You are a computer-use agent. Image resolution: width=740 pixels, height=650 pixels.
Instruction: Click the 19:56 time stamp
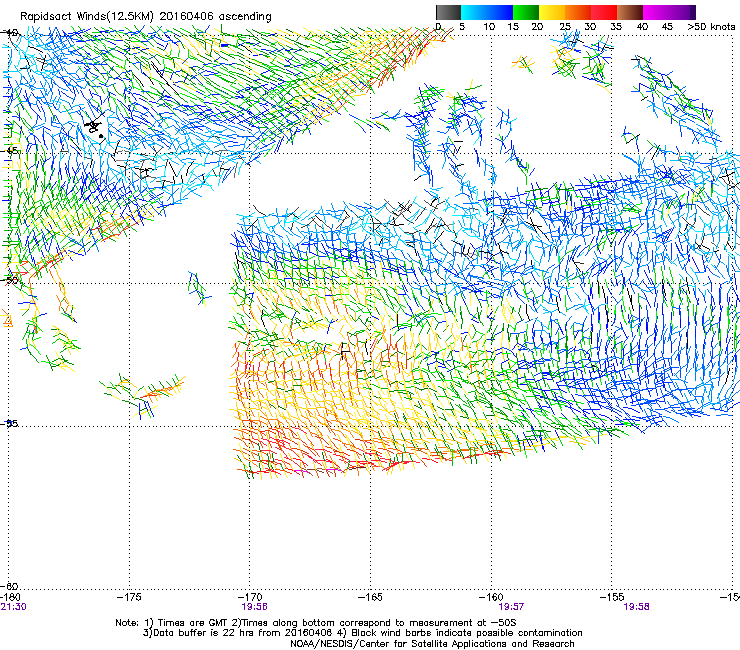pyautogui.click(x=254, y=607)
